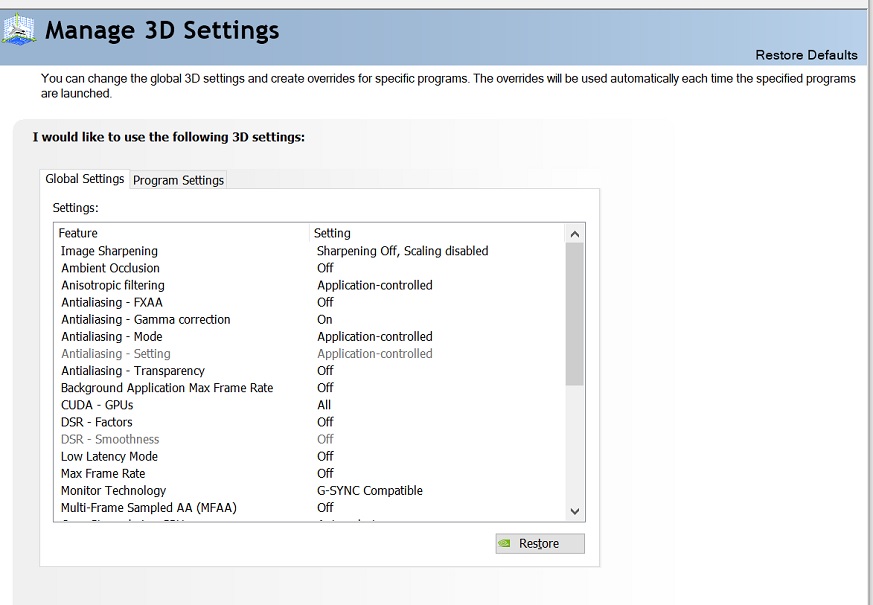Expand Anisotropic filtering Application-controlled value
873x605 pixels.
(x=374, y=285)
